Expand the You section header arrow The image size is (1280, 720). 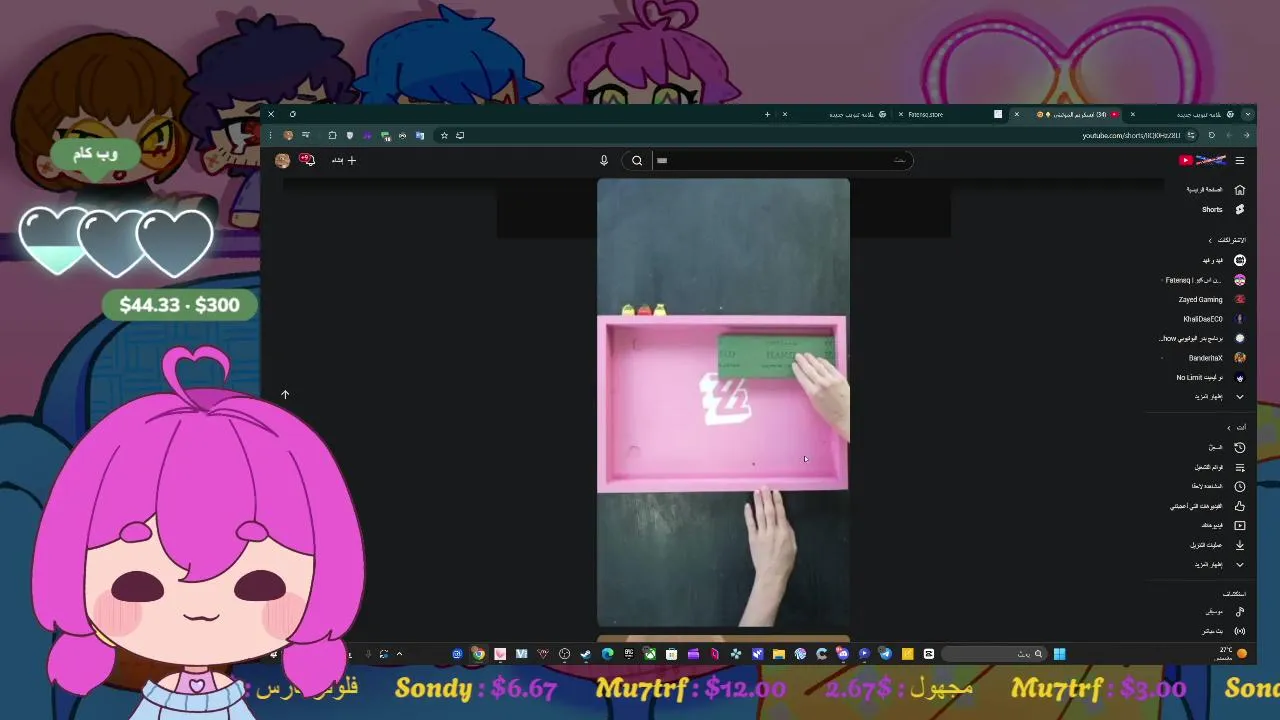tap(1229, 427)
